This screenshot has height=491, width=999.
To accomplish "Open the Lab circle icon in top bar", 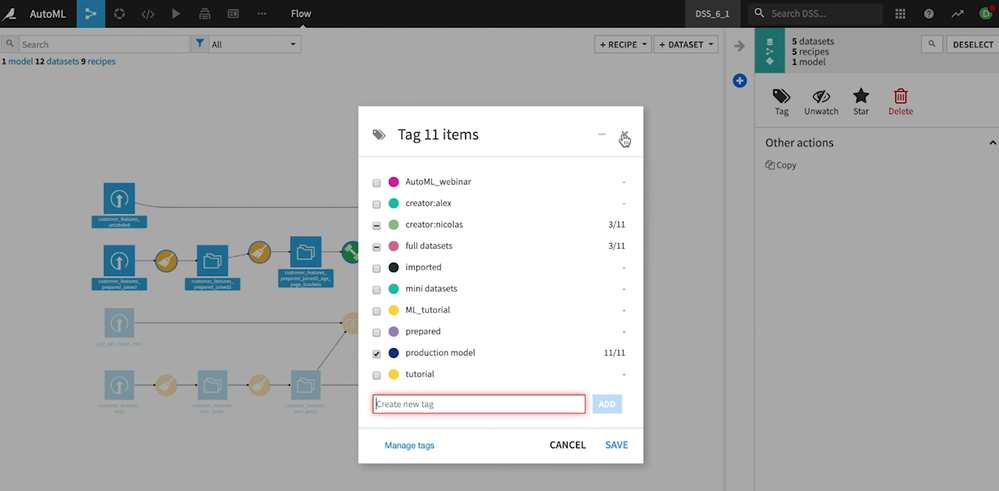I will point(119,13).
